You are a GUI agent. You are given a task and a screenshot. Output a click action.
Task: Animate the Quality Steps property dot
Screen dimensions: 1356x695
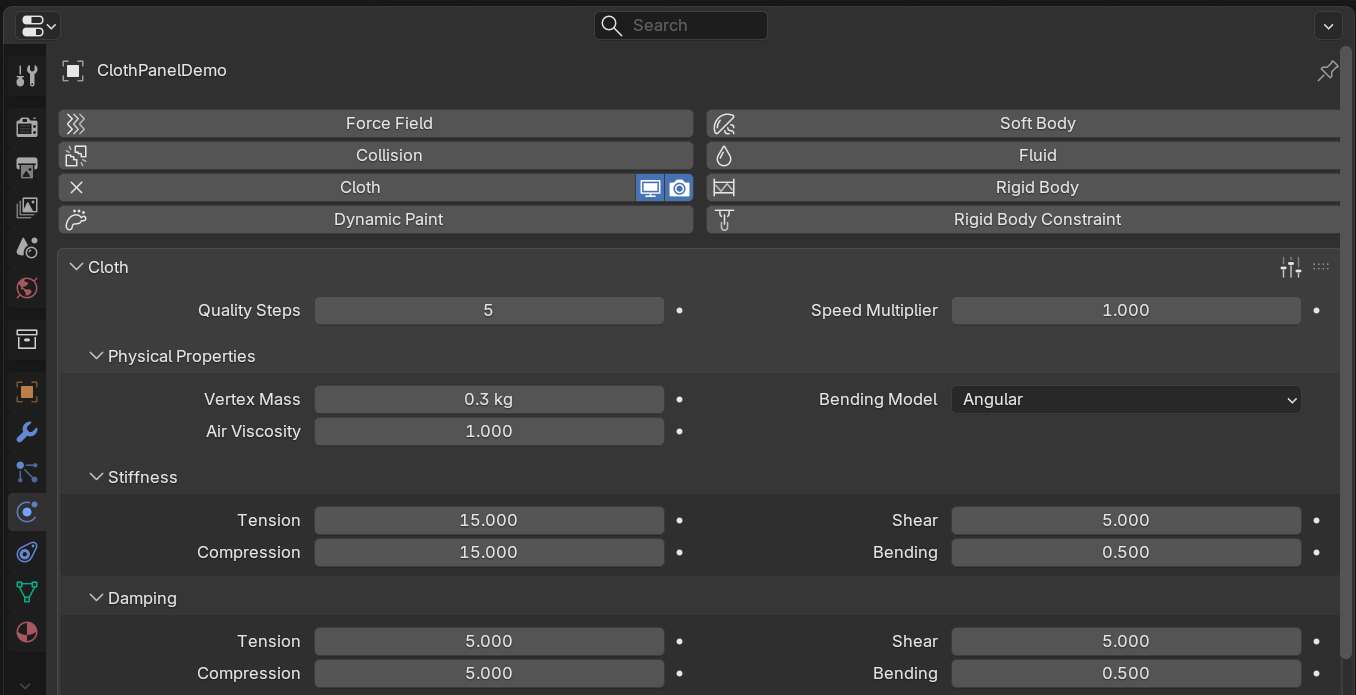coord(680,311)
